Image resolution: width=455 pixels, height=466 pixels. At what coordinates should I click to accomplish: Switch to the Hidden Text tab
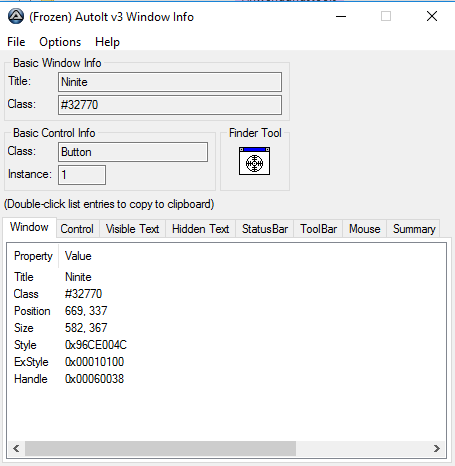coord(201,229)
